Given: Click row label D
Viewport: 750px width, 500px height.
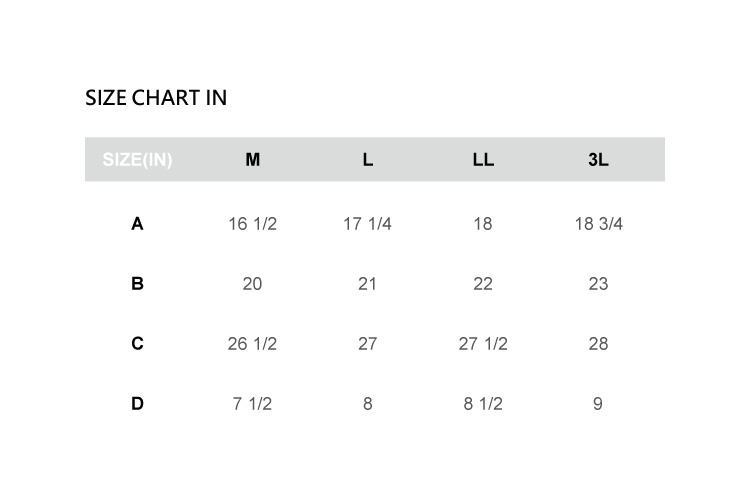Looking at the screenshot, I should click(137, 404).
